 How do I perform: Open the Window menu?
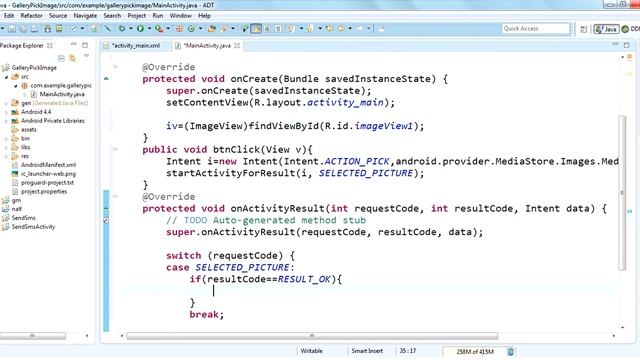[x=180, y=16]
